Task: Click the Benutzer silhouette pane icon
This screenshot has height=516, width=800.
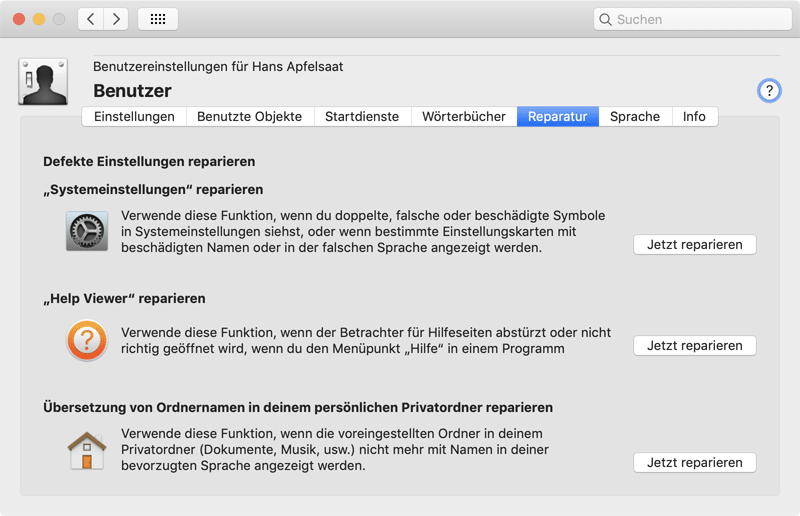Action: coord(43,82)
